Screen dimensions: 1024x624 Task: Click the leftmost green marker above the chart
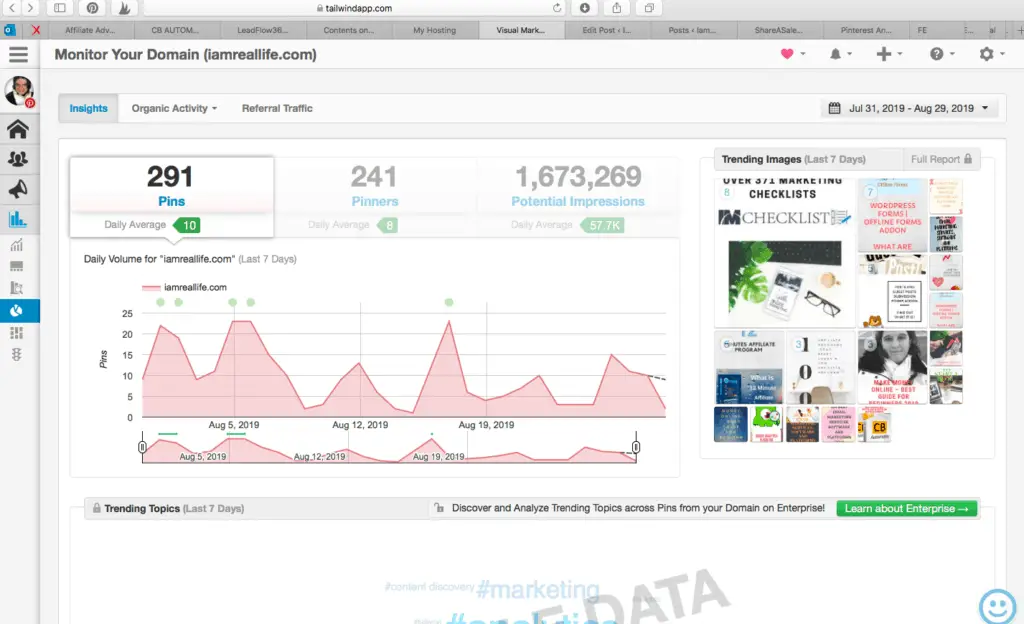click(161, 302)
